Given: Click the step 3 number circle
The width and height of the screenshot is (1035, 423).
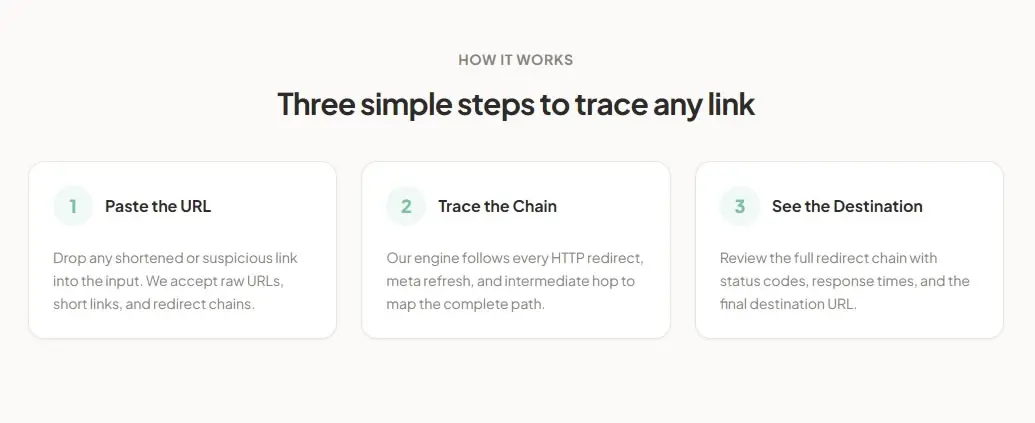Looking at the screenshot, I should (x=739, y=207).
